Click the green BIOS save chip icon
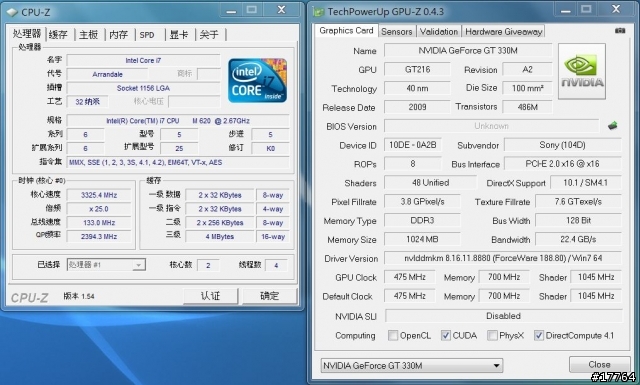The height and width of the screenshot is (385, 640). coord(612,126)
